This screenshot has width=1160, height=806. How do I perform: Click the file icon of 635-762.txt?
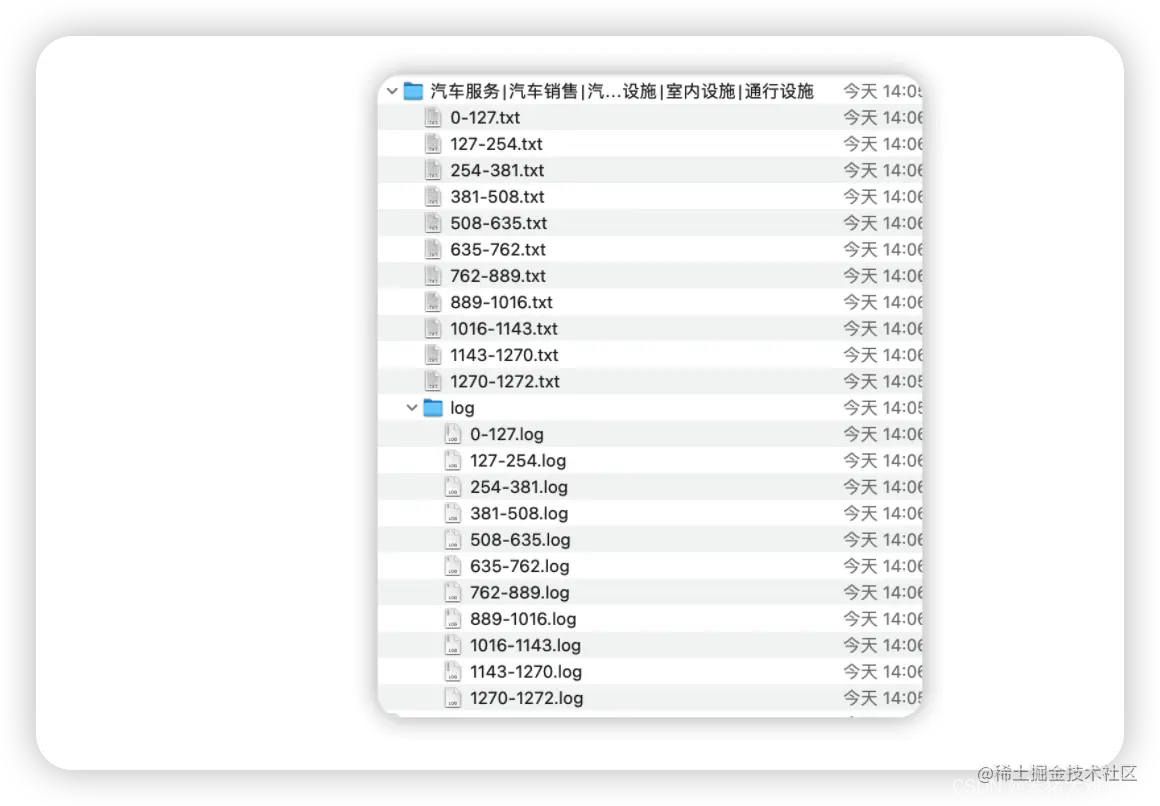434,249
